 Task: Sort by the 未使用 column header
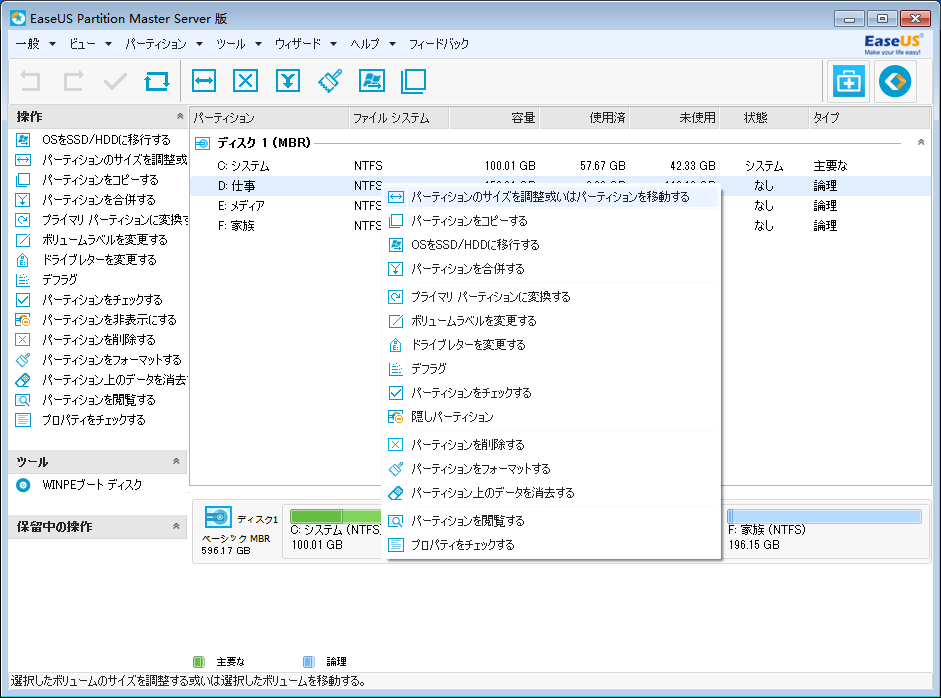675,118
